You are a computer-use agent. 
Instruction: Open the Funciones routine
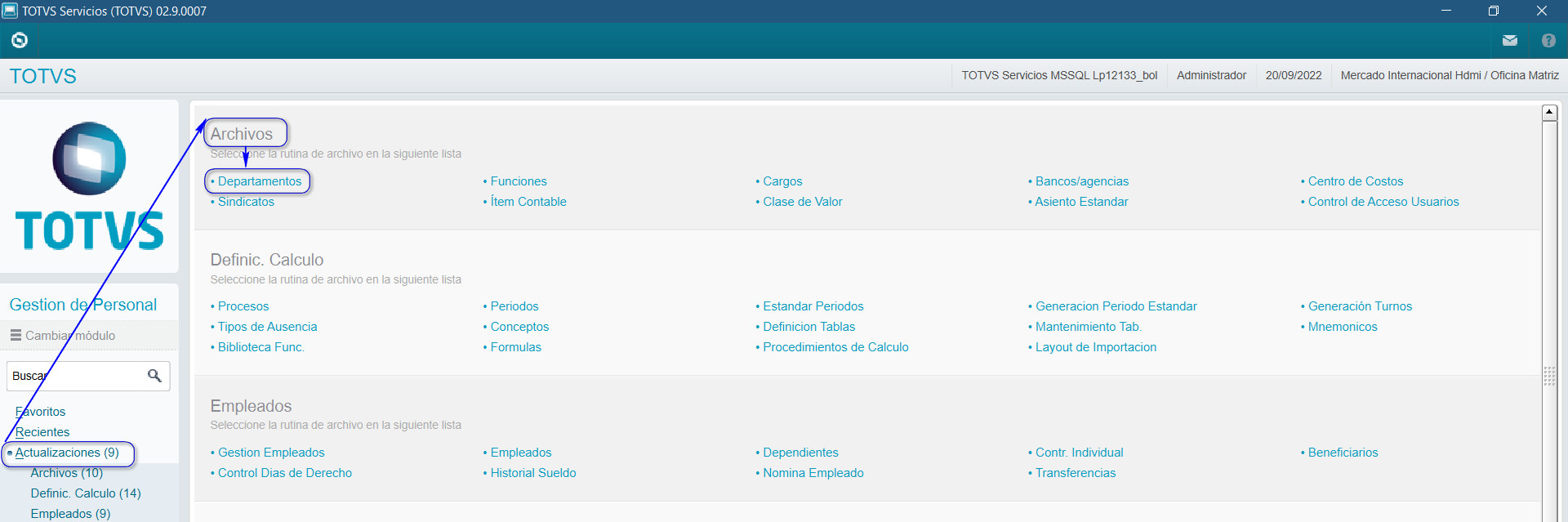pyautogui.click(x=519, y=181)
